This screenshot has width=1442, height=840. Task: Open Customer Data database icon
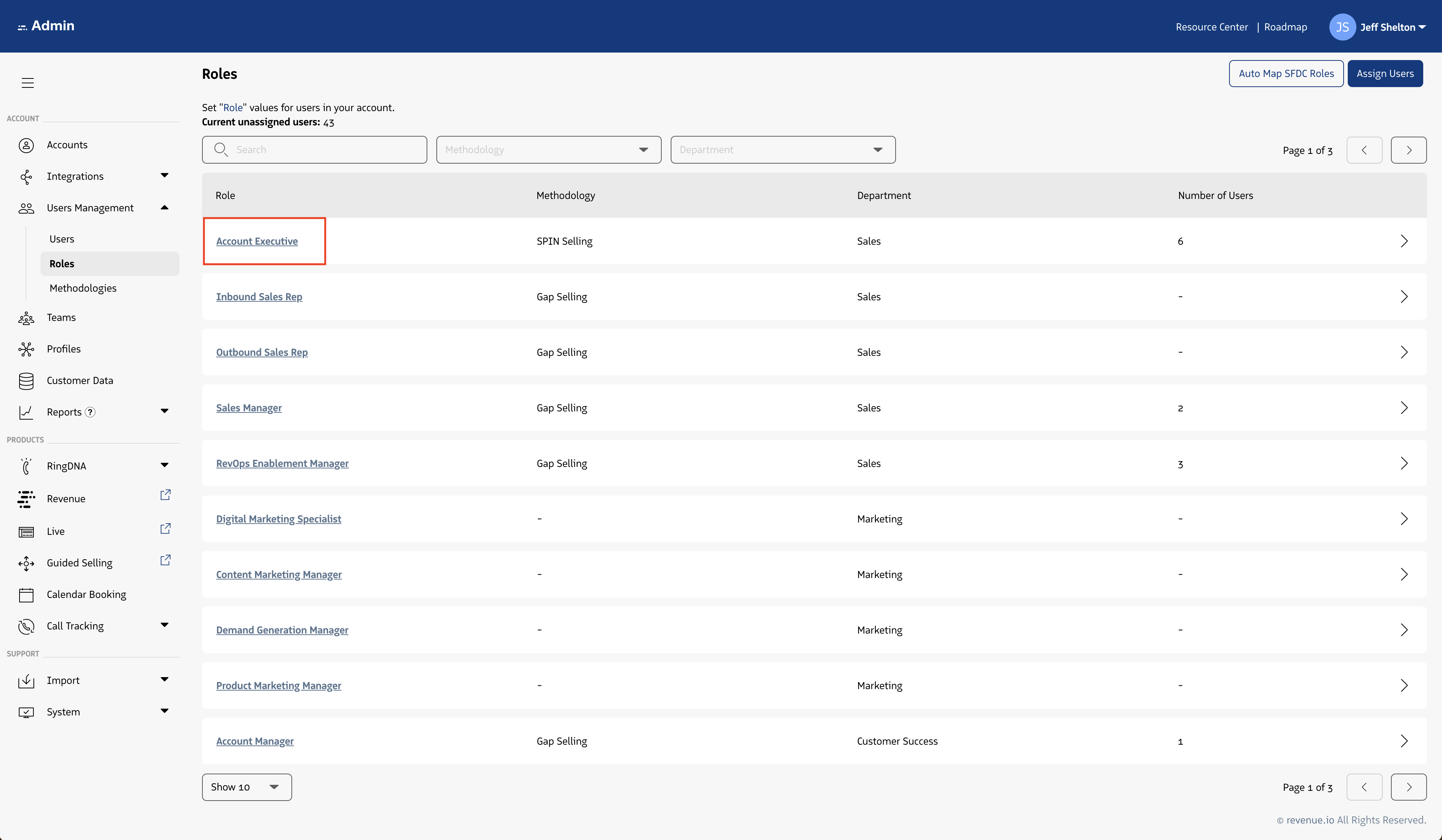point(26,381)
